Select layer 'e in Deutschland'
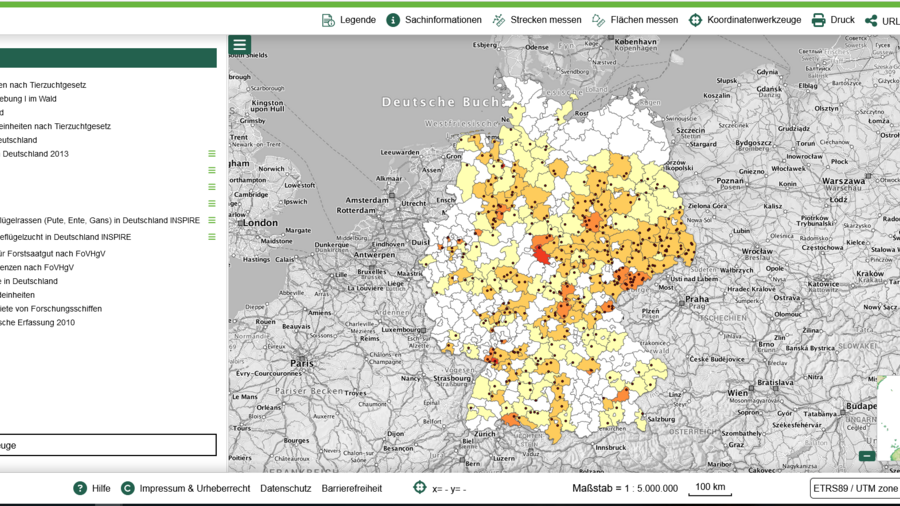Viewport: 900px width, 506px height. [x=29, y=281]
